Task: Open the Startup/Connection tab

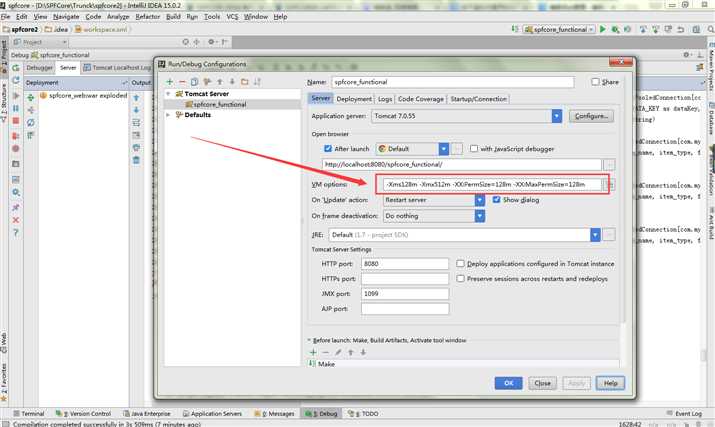Action: tap(478, 99)
